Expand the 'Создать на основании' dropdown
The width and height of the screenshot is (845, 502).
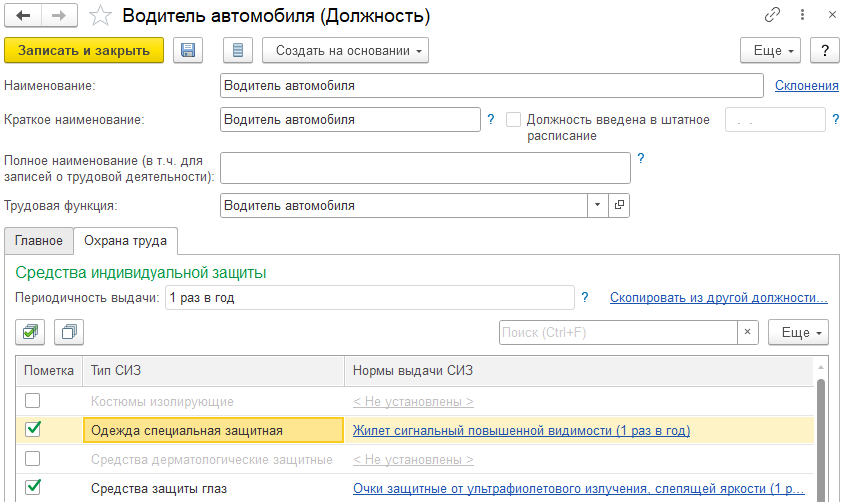pyautogui.click(x=345, y=51)
